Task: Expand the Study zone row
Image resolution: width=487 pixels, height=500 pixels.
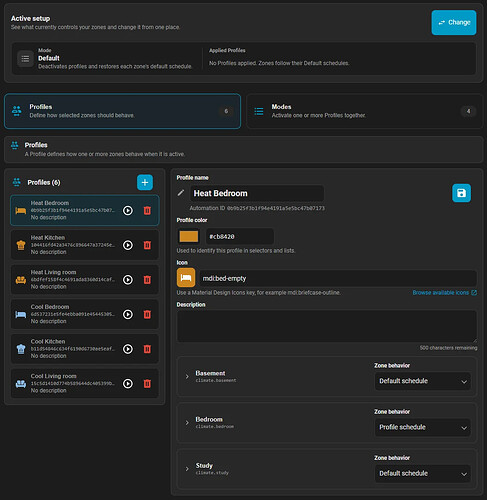Action: 187,469
